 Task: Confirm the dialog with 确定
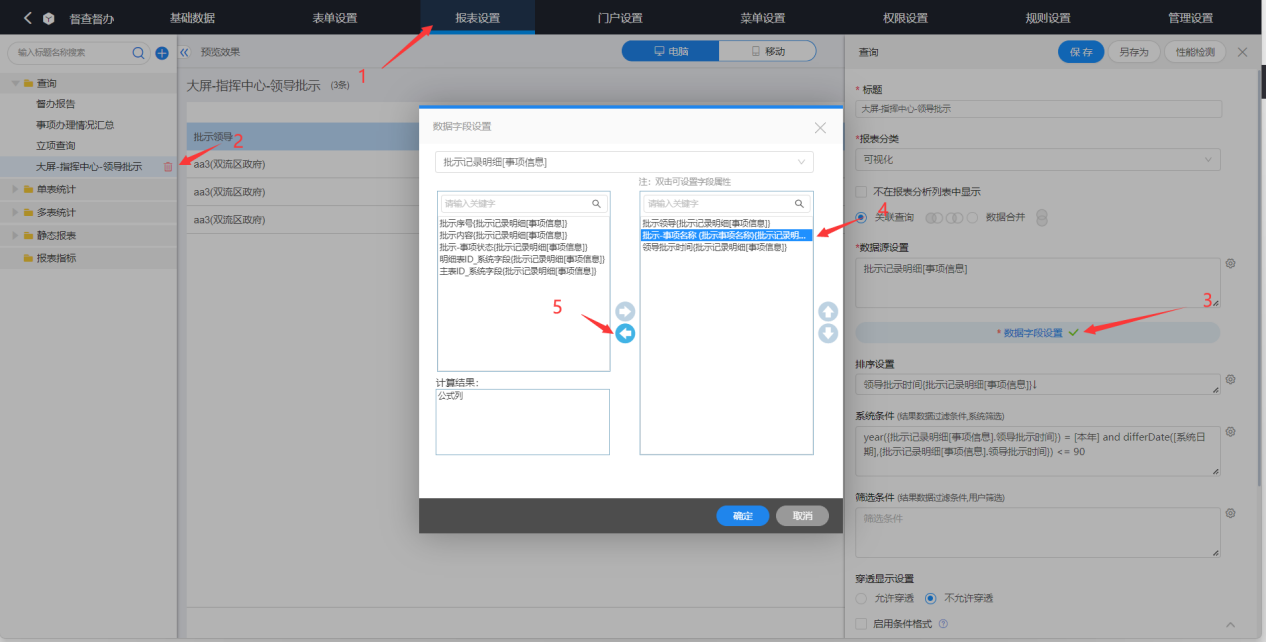742,516
